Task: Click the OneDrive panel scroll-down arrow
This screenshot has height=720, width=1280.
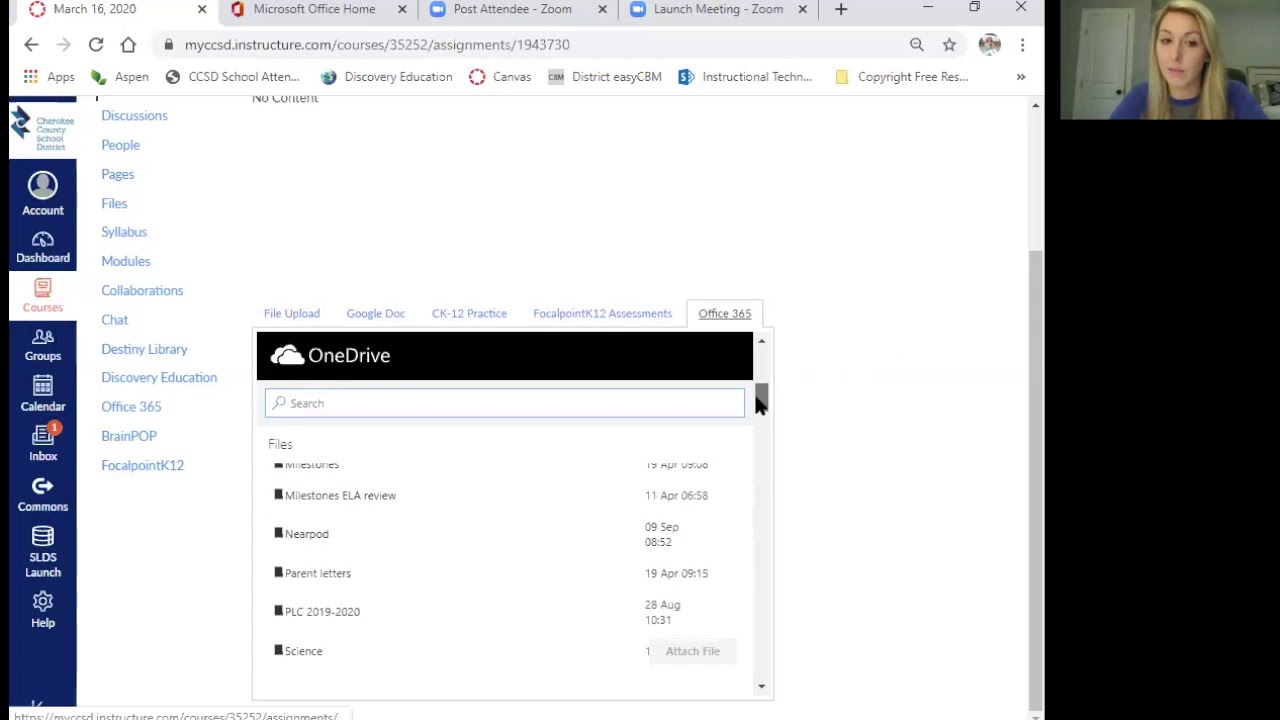Action: tap(762, 686)
